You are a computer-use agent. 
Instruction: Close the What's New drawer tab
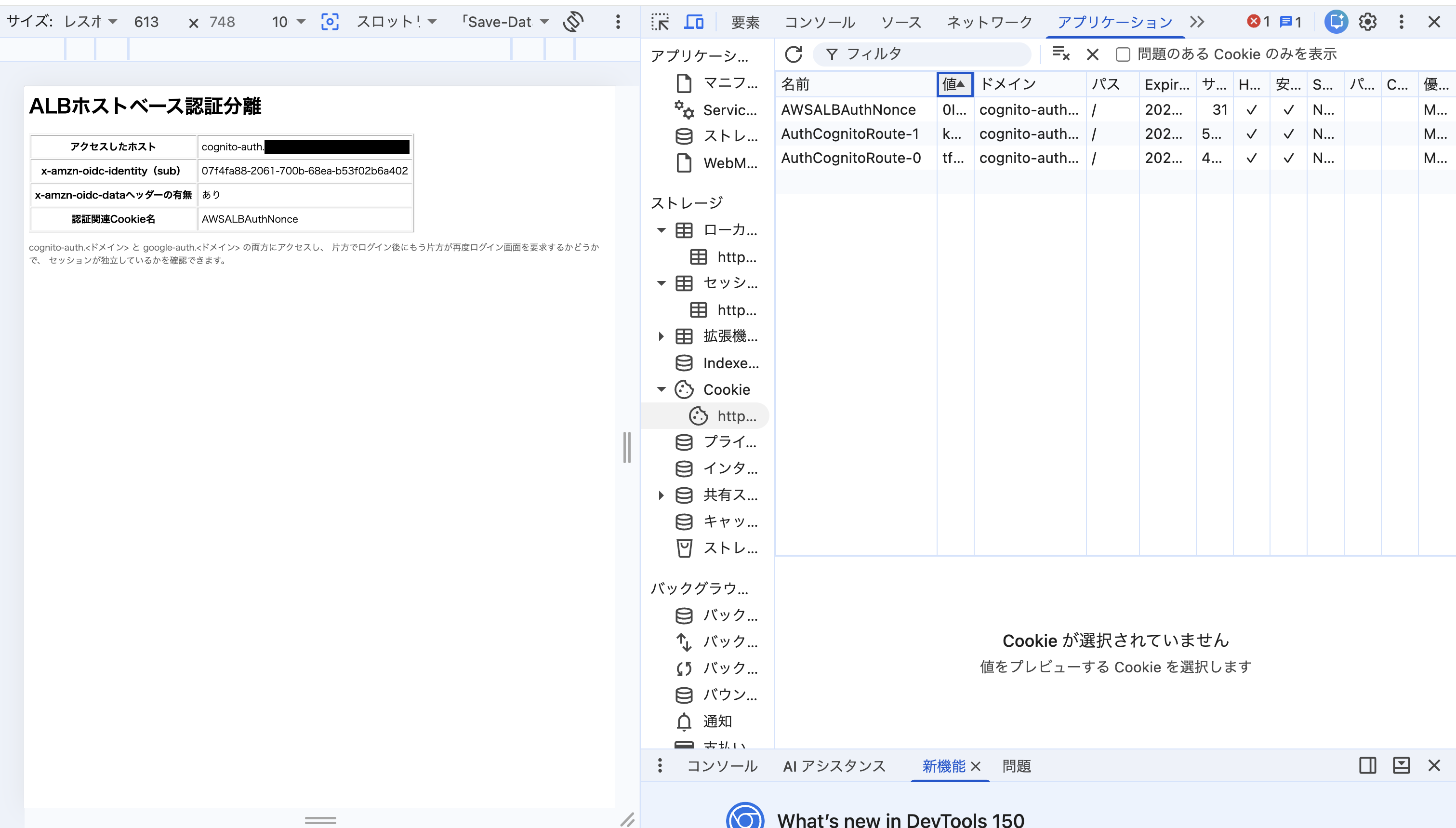tap(975, 766)
